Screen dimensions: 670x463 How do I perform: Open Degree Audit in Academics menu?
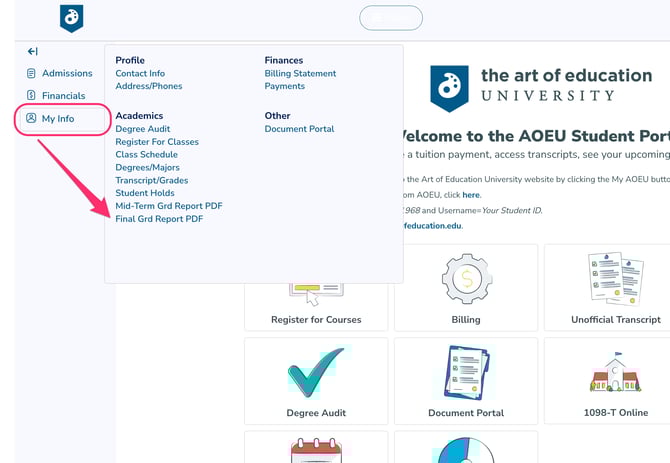(x=143, y=129)
